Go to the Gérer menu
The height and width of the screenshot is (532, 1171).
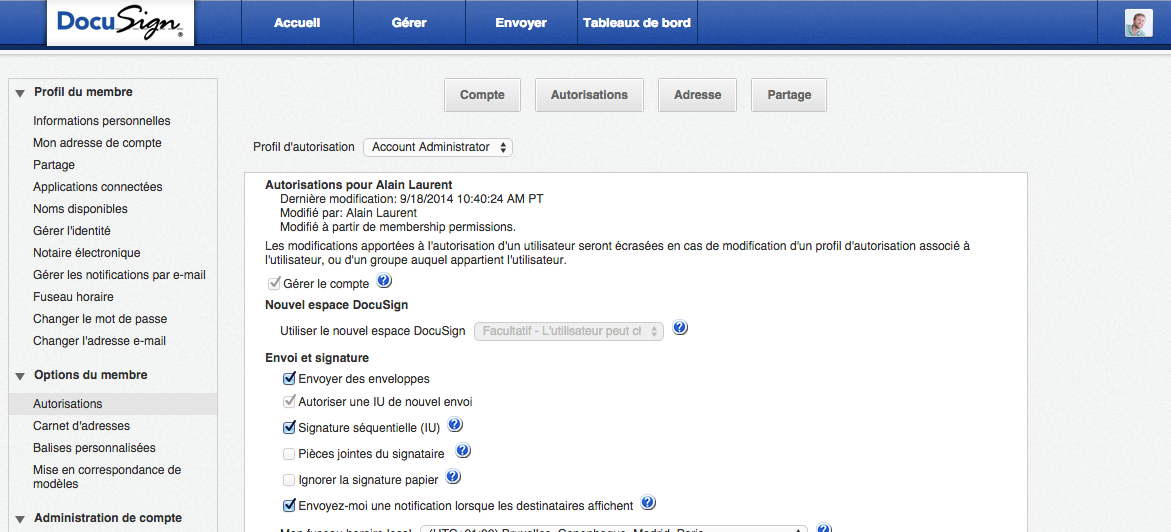(409, 23)
